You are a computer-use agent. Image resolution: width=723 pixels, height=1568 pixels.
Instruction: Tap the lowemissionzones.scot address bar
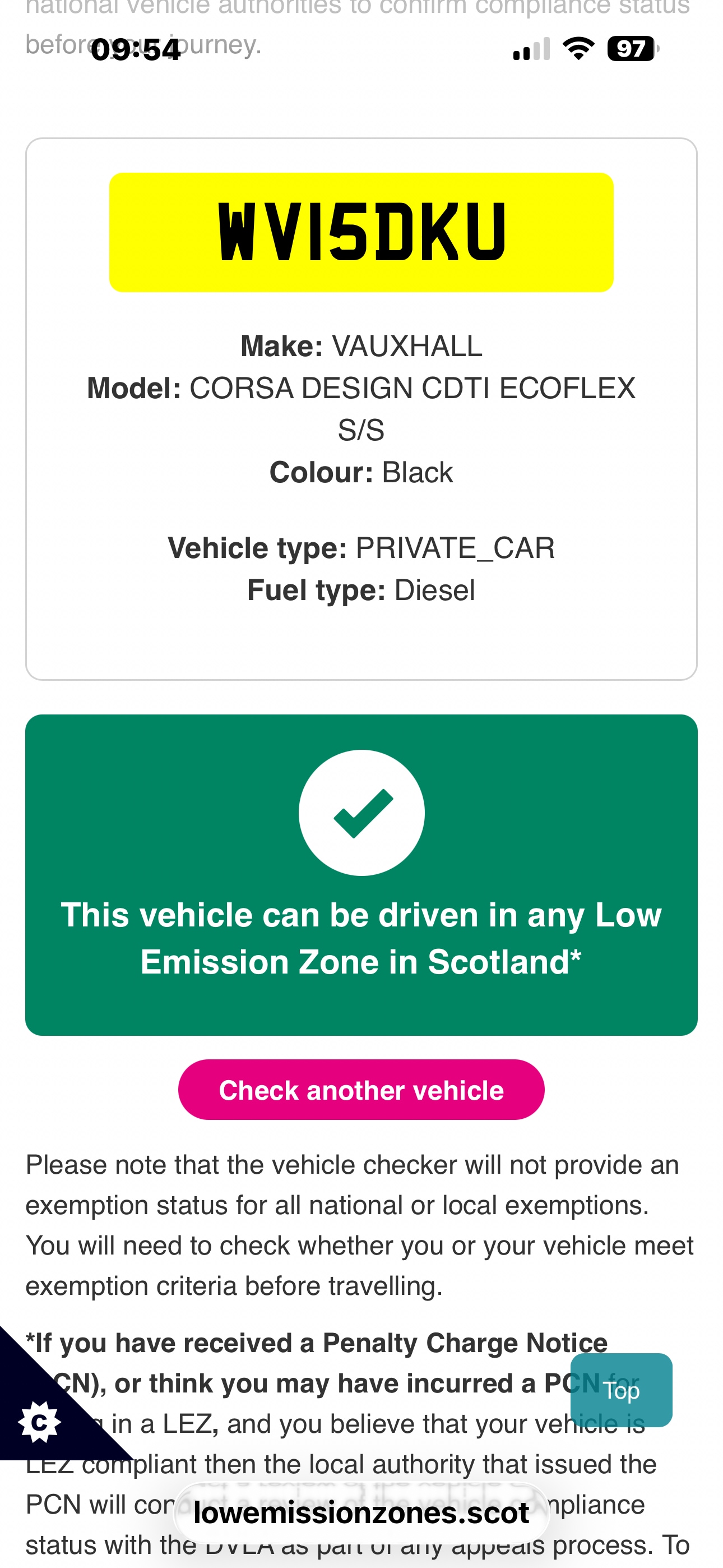361,1513
